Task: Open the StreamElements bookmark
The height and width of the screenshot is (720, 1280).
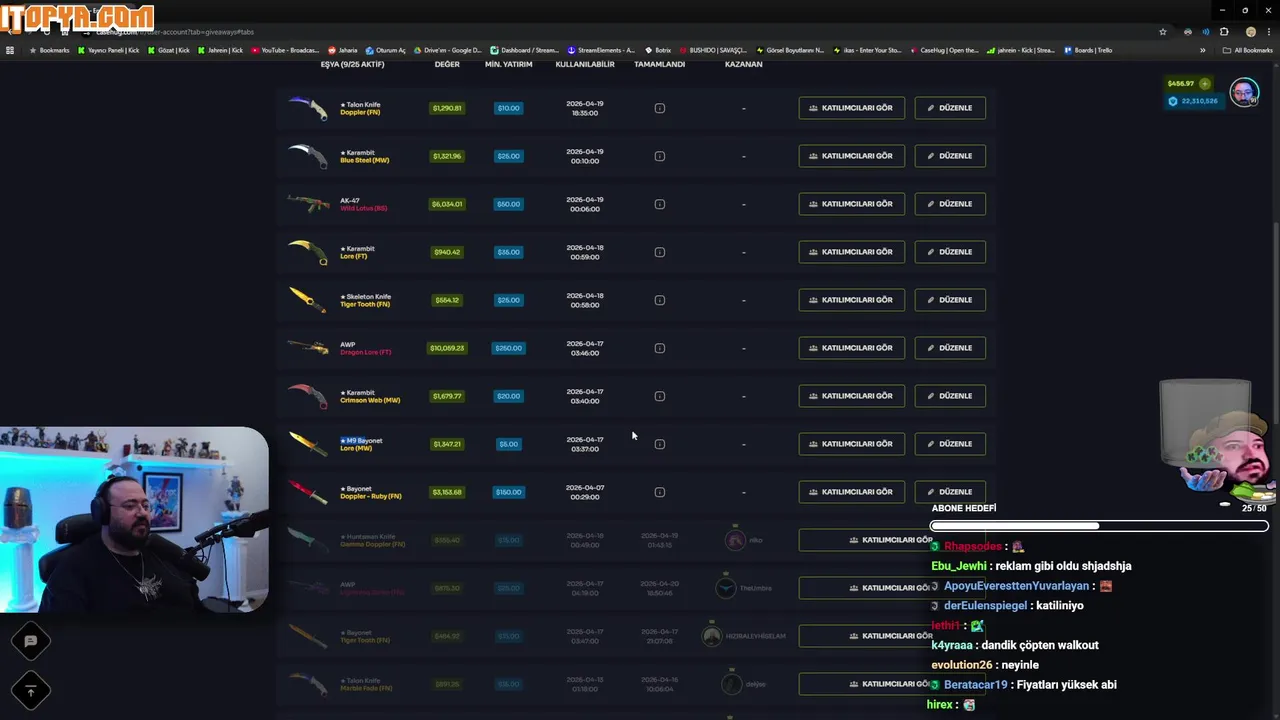Action: 601,50
